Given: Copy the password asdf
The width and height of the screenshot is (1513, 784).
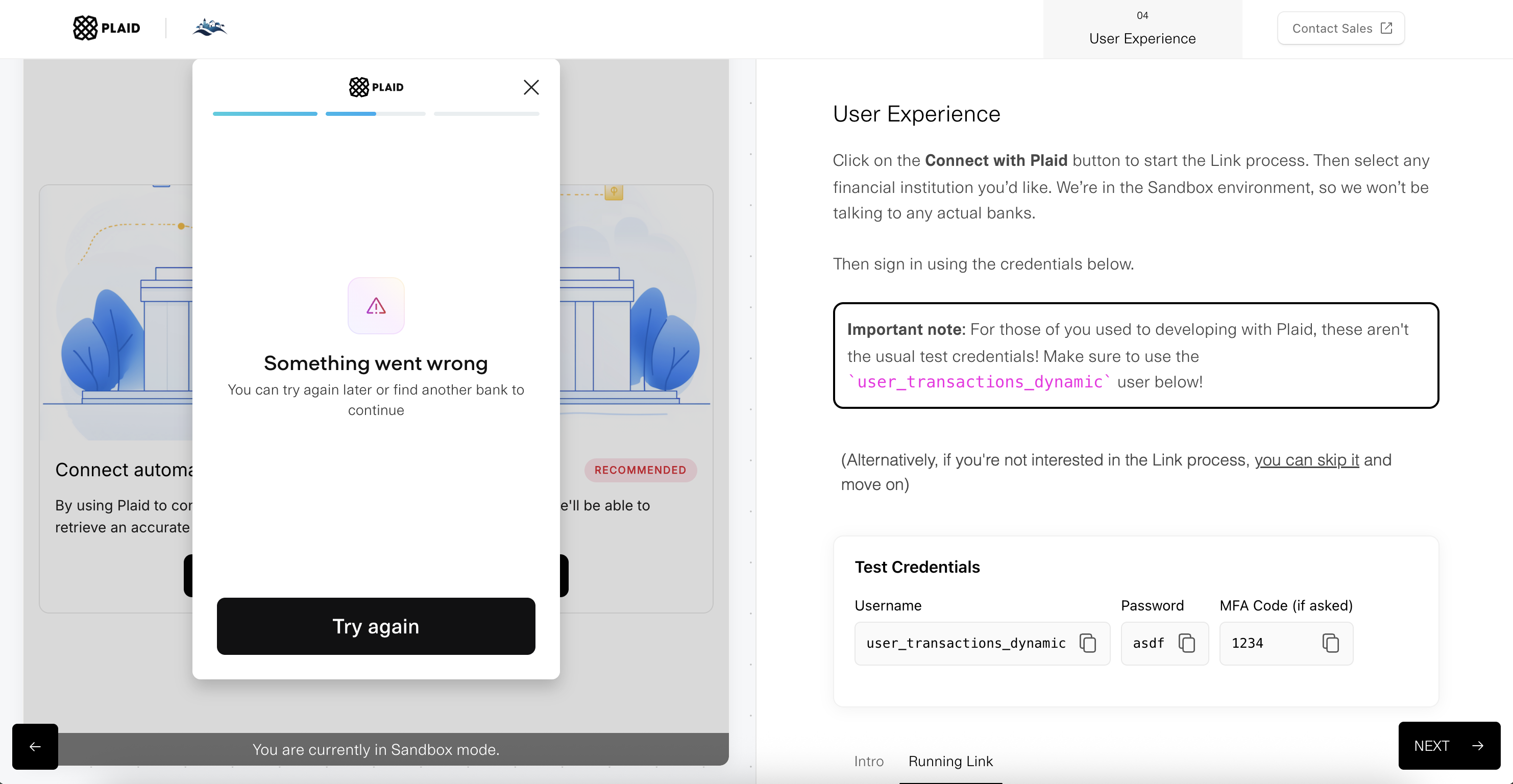Looking at the screenshot, I should pos(1187,643).
